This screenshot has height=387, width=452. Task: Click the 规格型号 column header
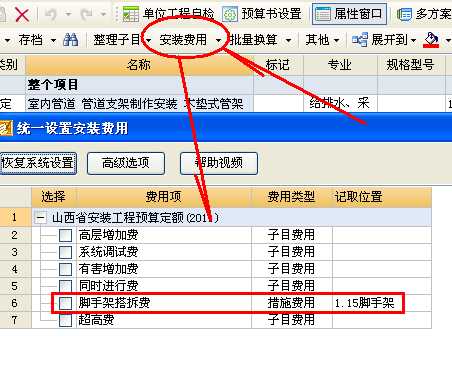411,65
